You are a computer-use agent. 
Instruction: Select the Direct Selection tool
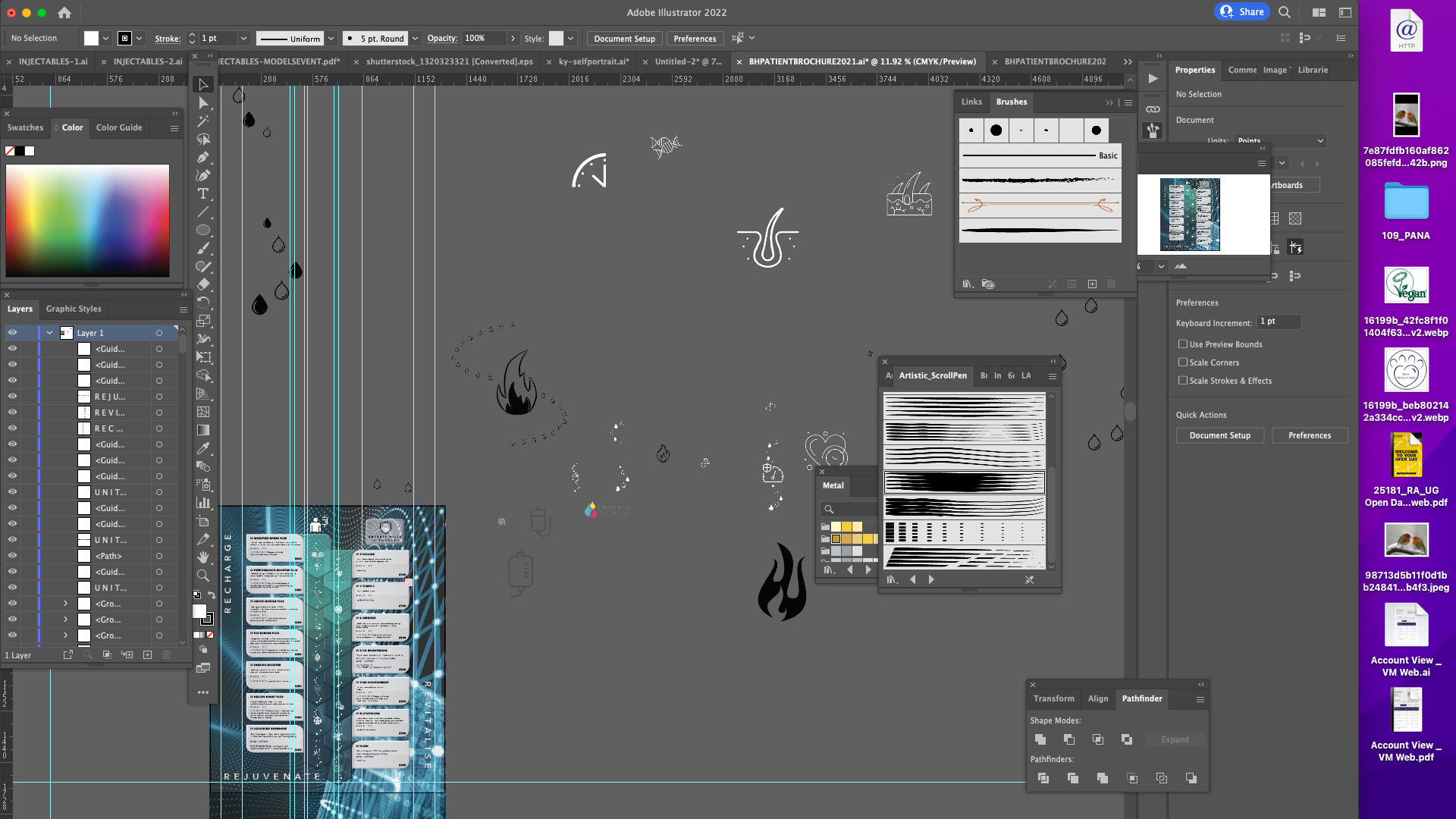pos(203,103)
